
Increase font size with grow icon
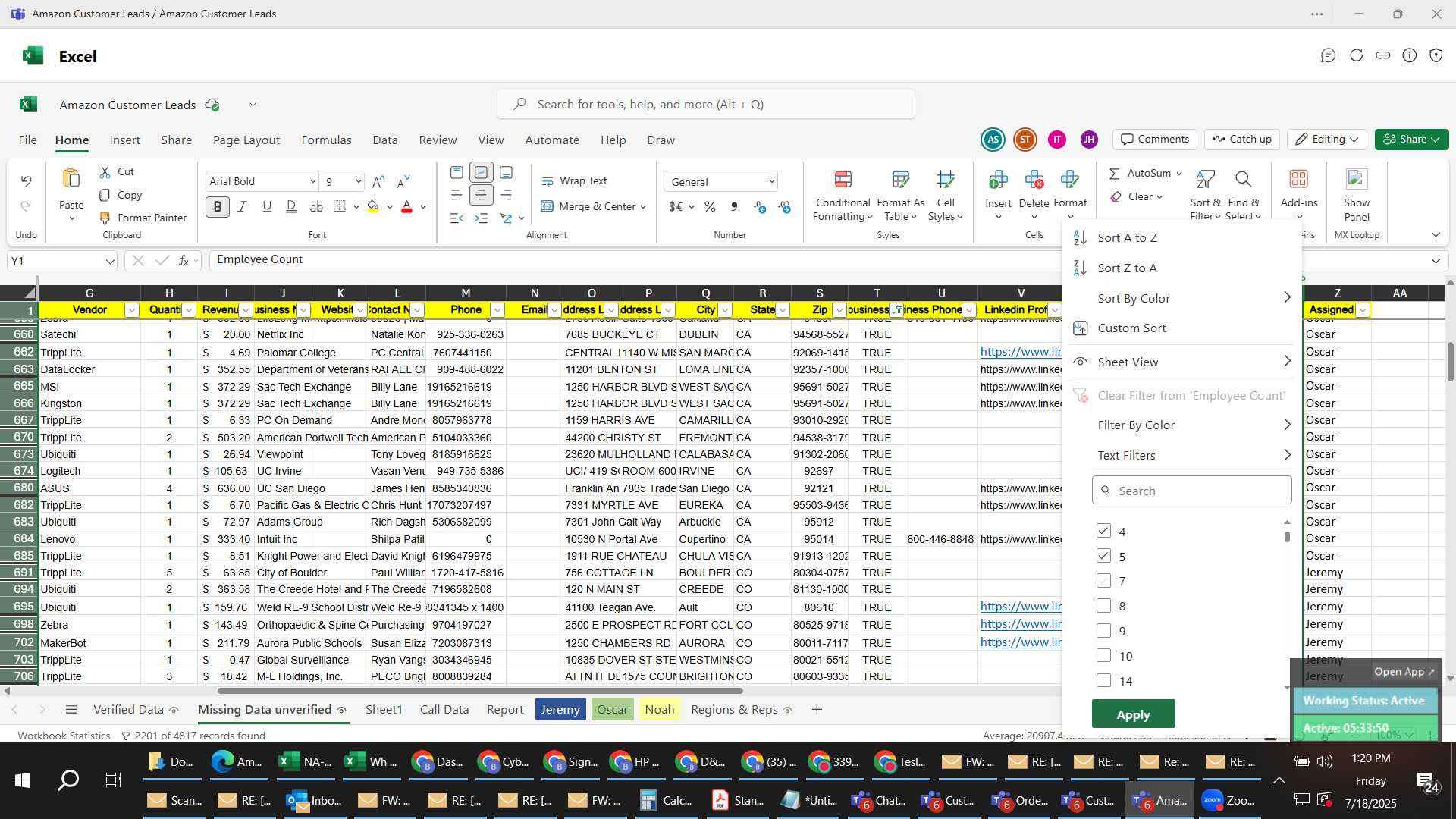[x=378, y=181]
